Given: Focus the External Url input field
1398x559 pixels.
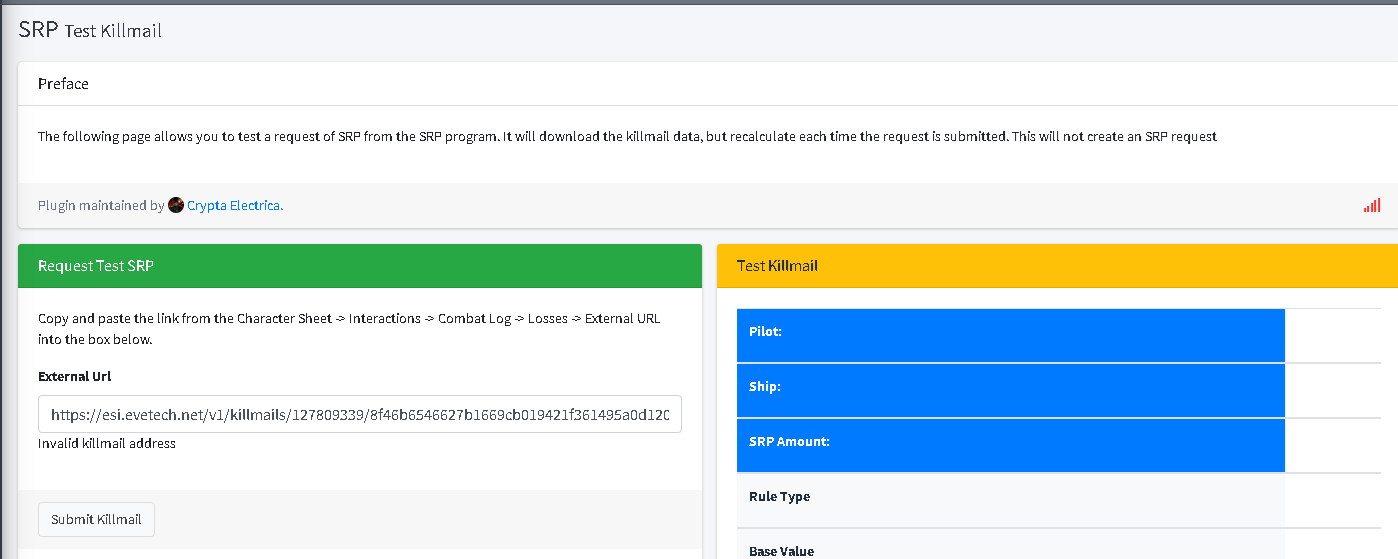Looking at the screenshot, I should pos(360,414).
